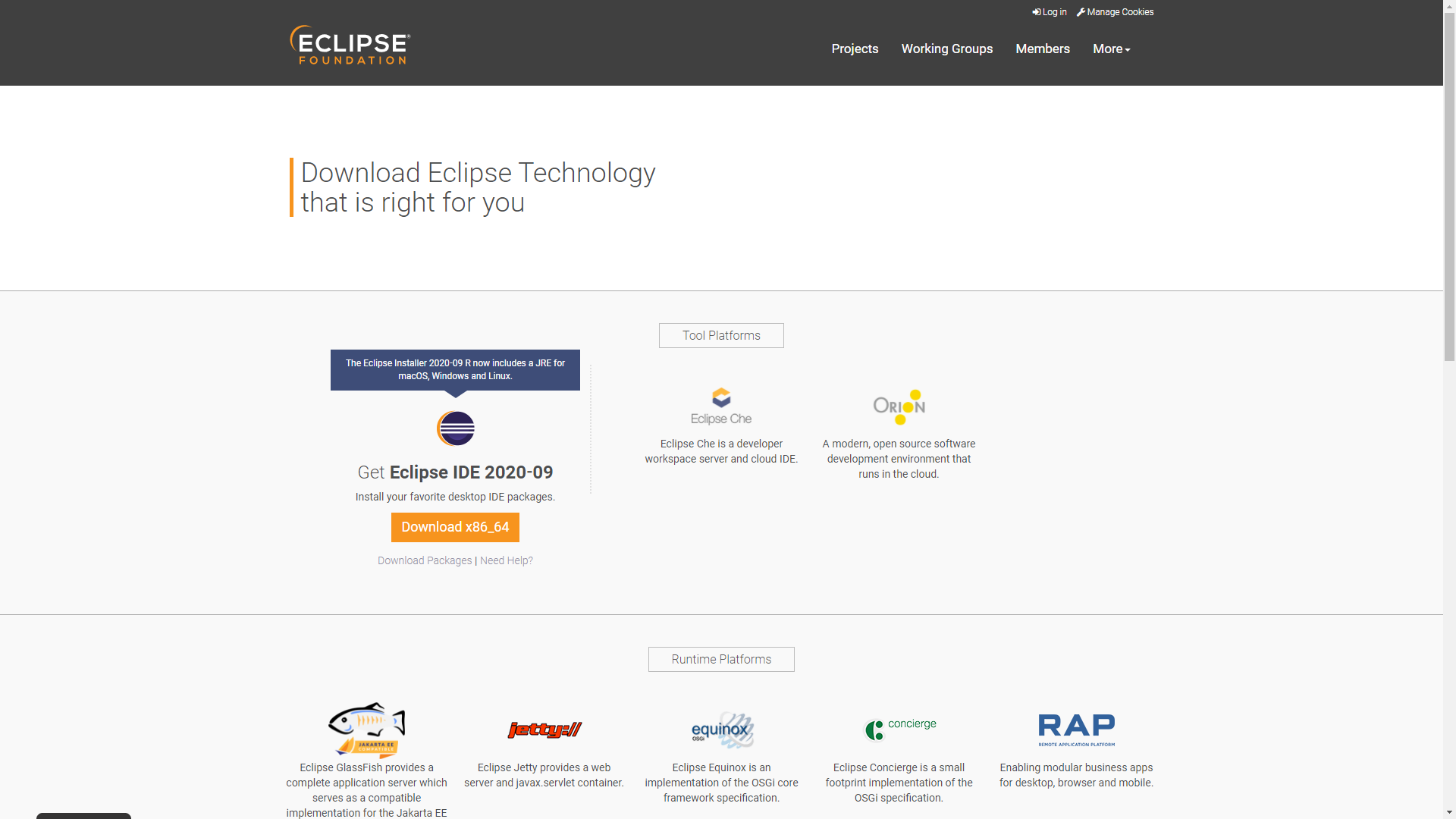
Task: Open the Orion logo
Action: coord(899,407)
